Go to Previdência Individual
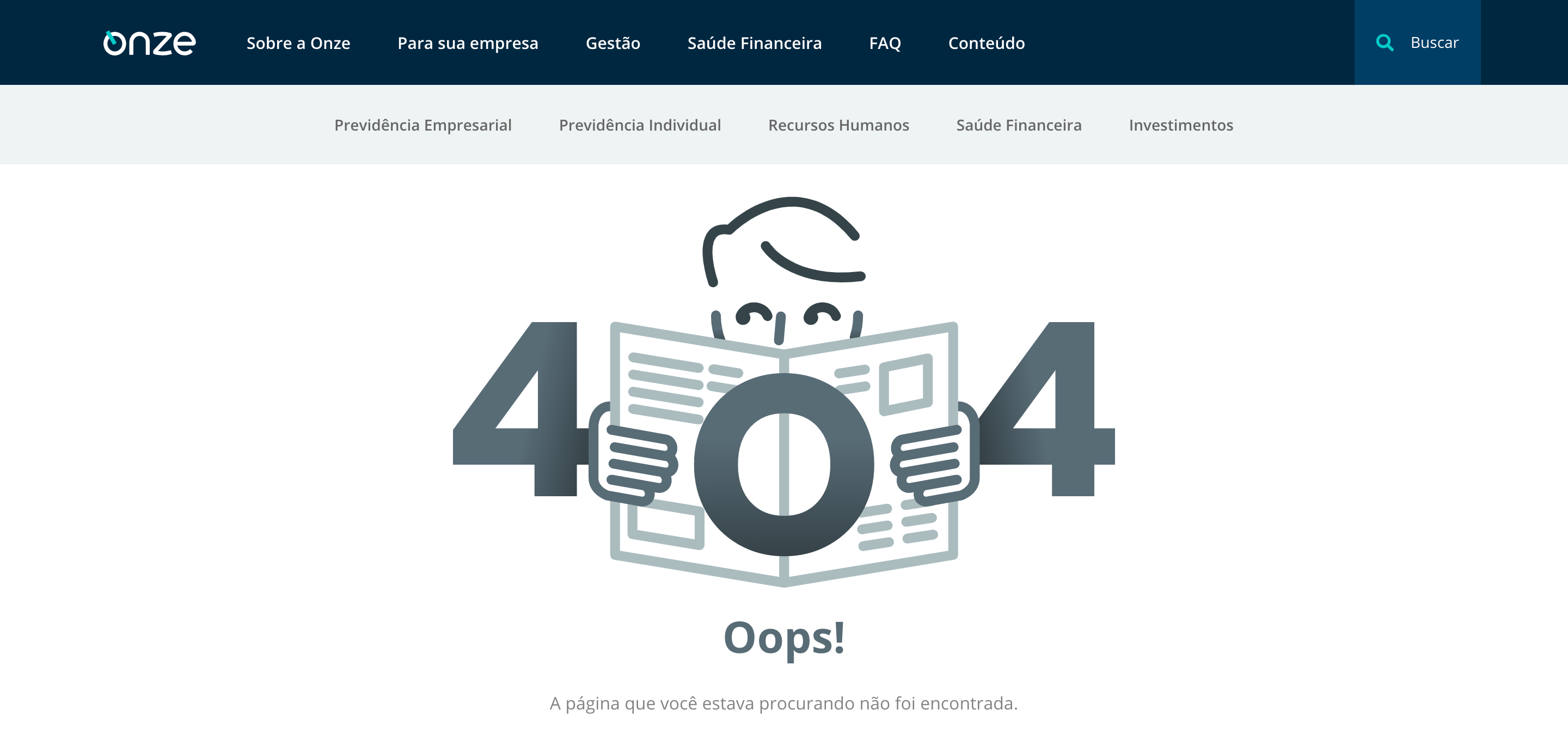The width and height of the screenshot is (1568, 734). click(640, 125)
